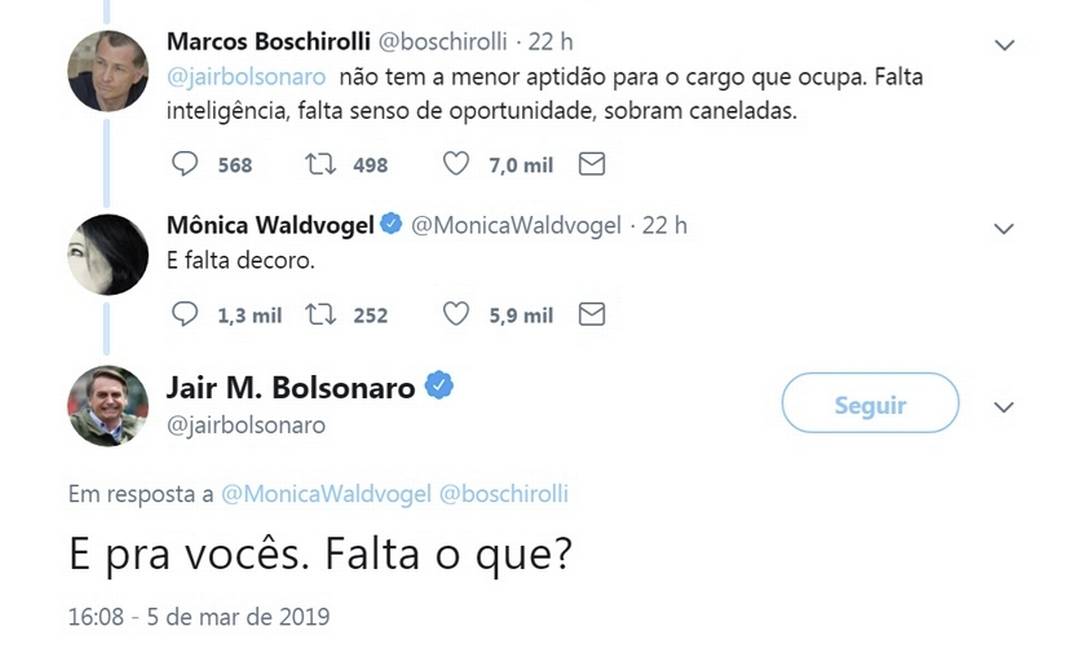1086x652 pixels.
Task: Open @boschirolli link in 'Em resposta a'
Action: click(x=504, y=494)
